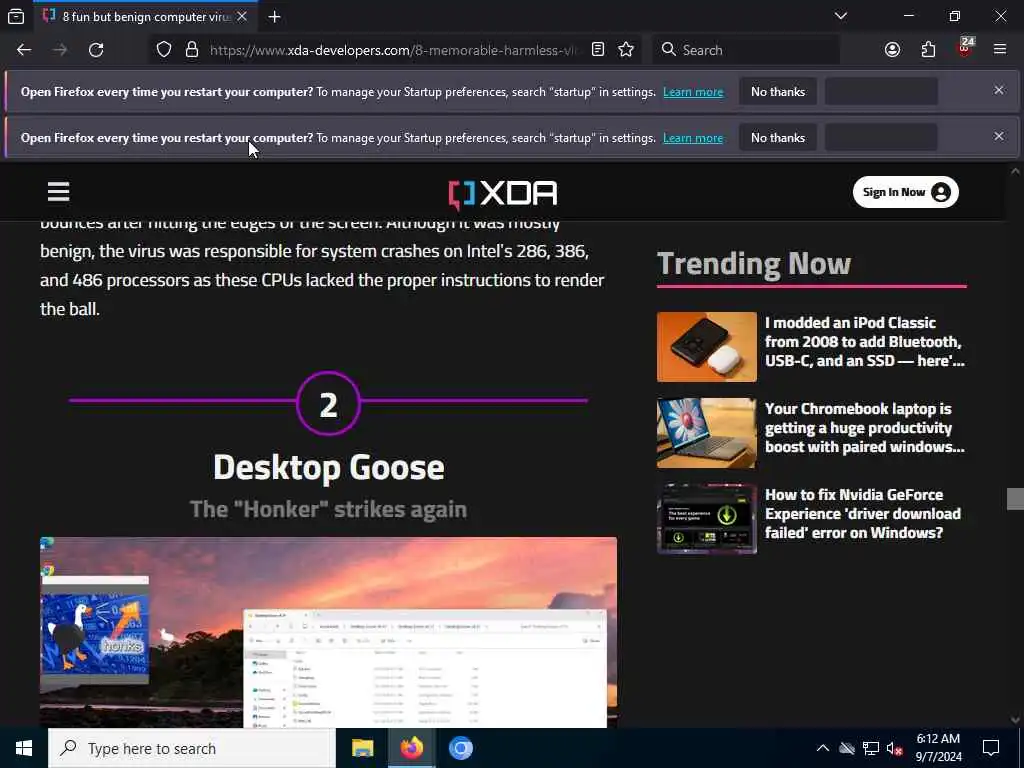This screenshot has width=1024, height=768.
Task: Show hidden system tray icons
Action: (x=823, y=748)
